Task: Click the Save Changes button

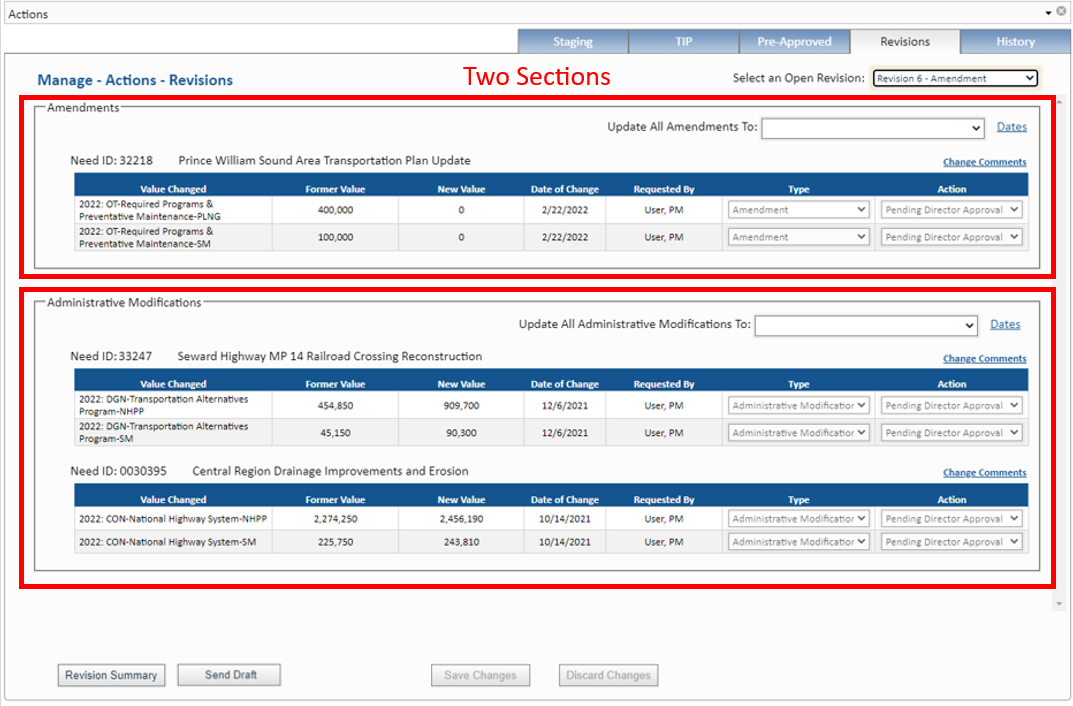Action: coord(480,675)
